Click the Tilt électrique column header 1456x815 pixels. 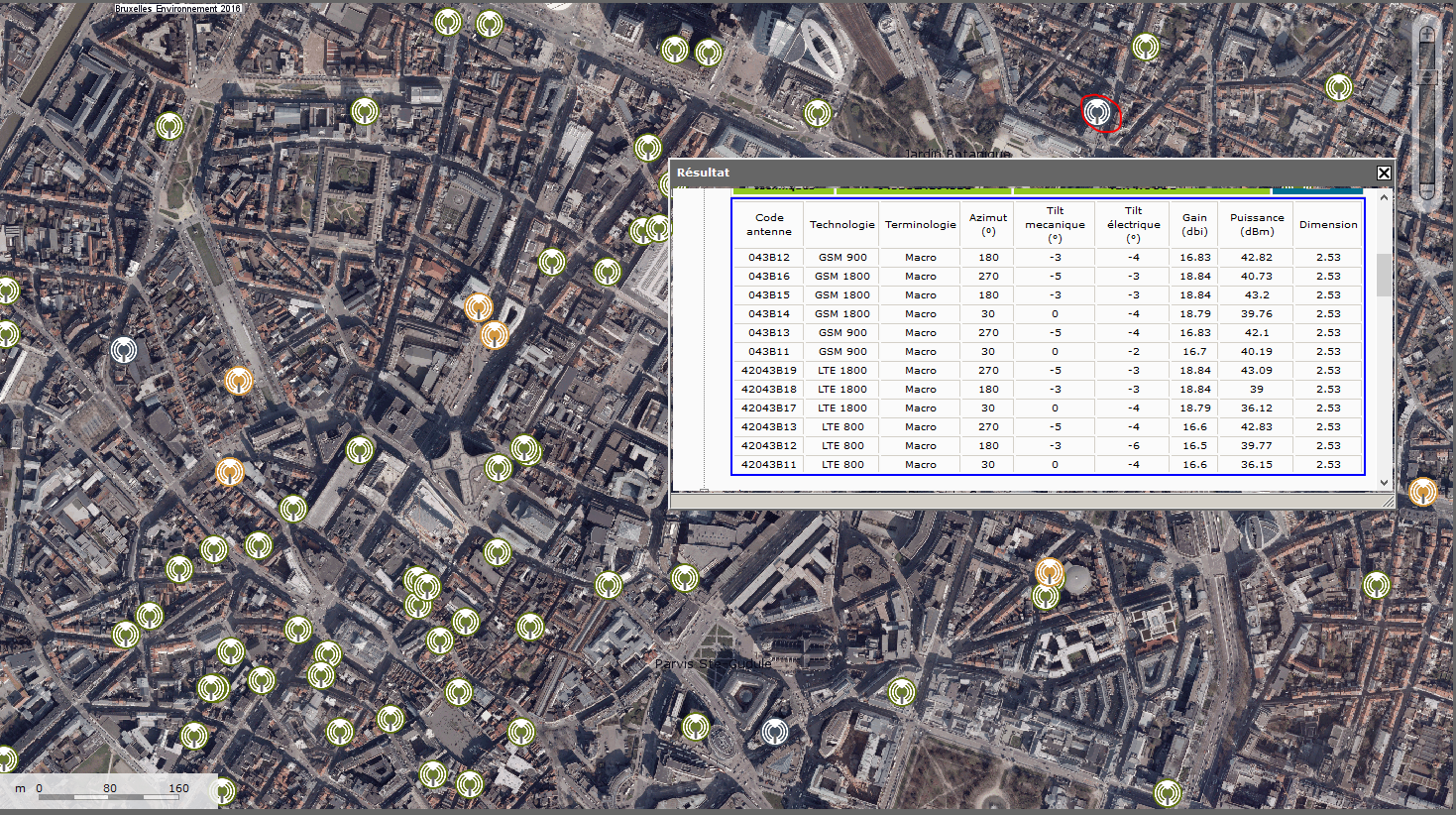click(1133, 224)
